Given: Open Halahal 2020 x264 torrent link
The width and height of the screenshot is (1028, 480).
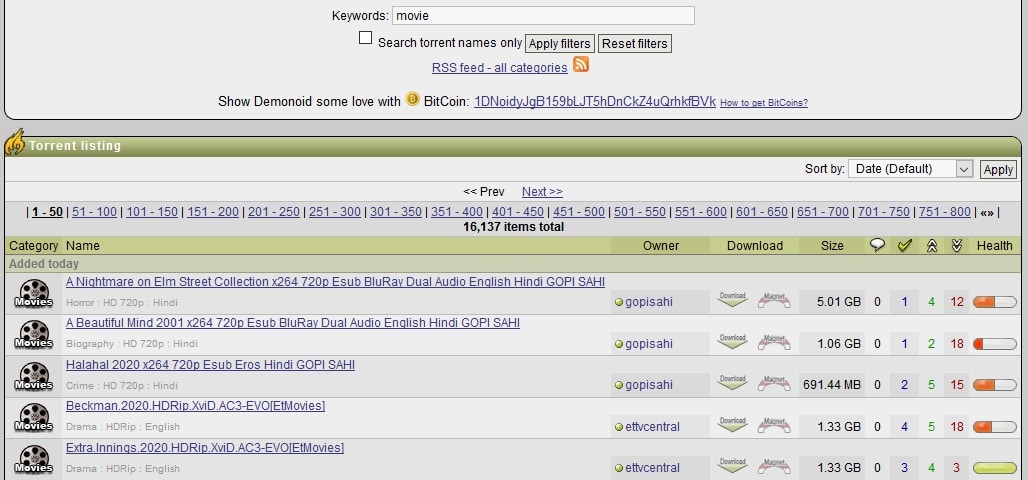Looking at the screenshot, I should click(x=210, y=365).
